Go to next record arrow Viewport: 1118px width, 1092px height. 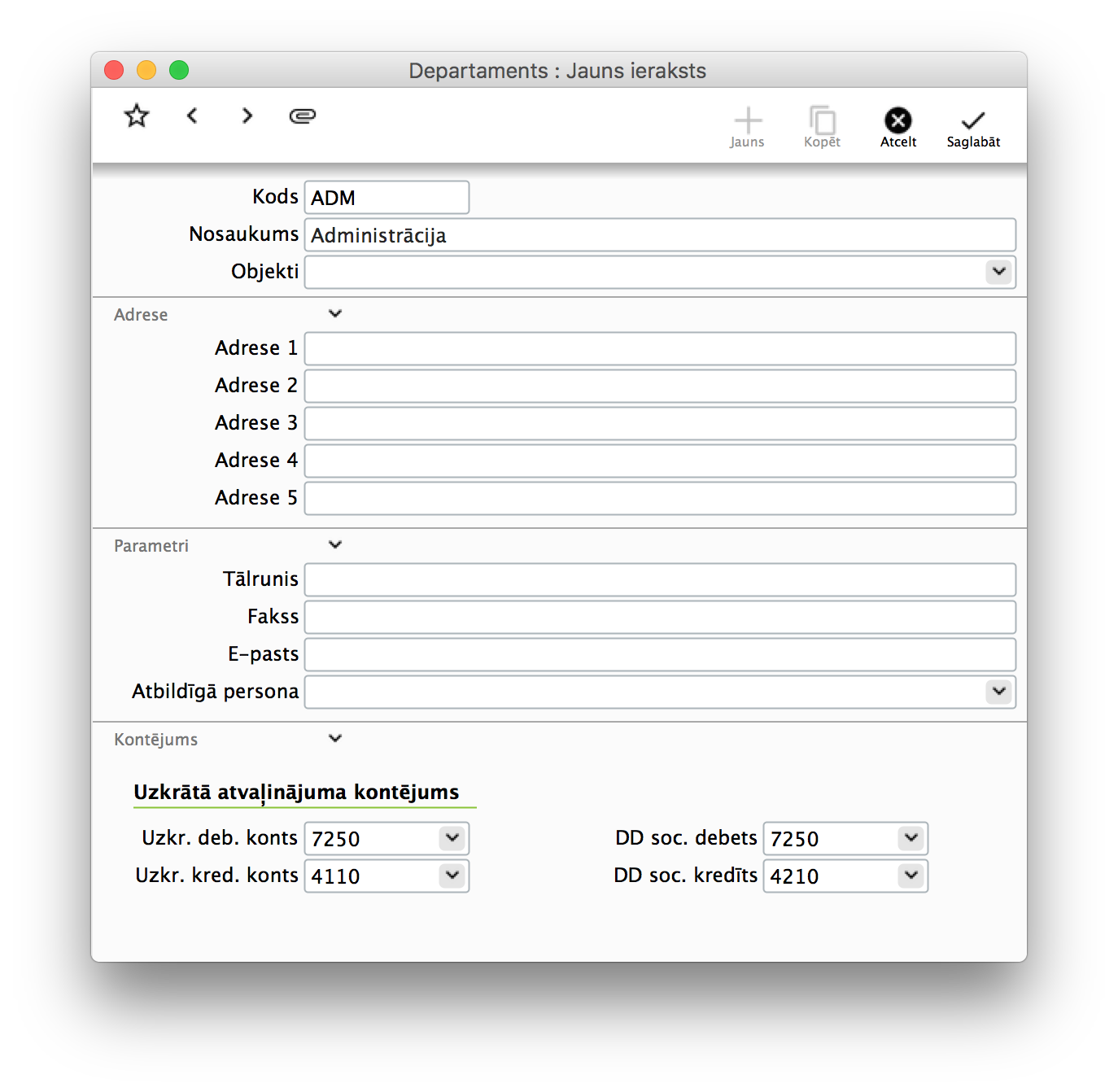coord(247,116)
